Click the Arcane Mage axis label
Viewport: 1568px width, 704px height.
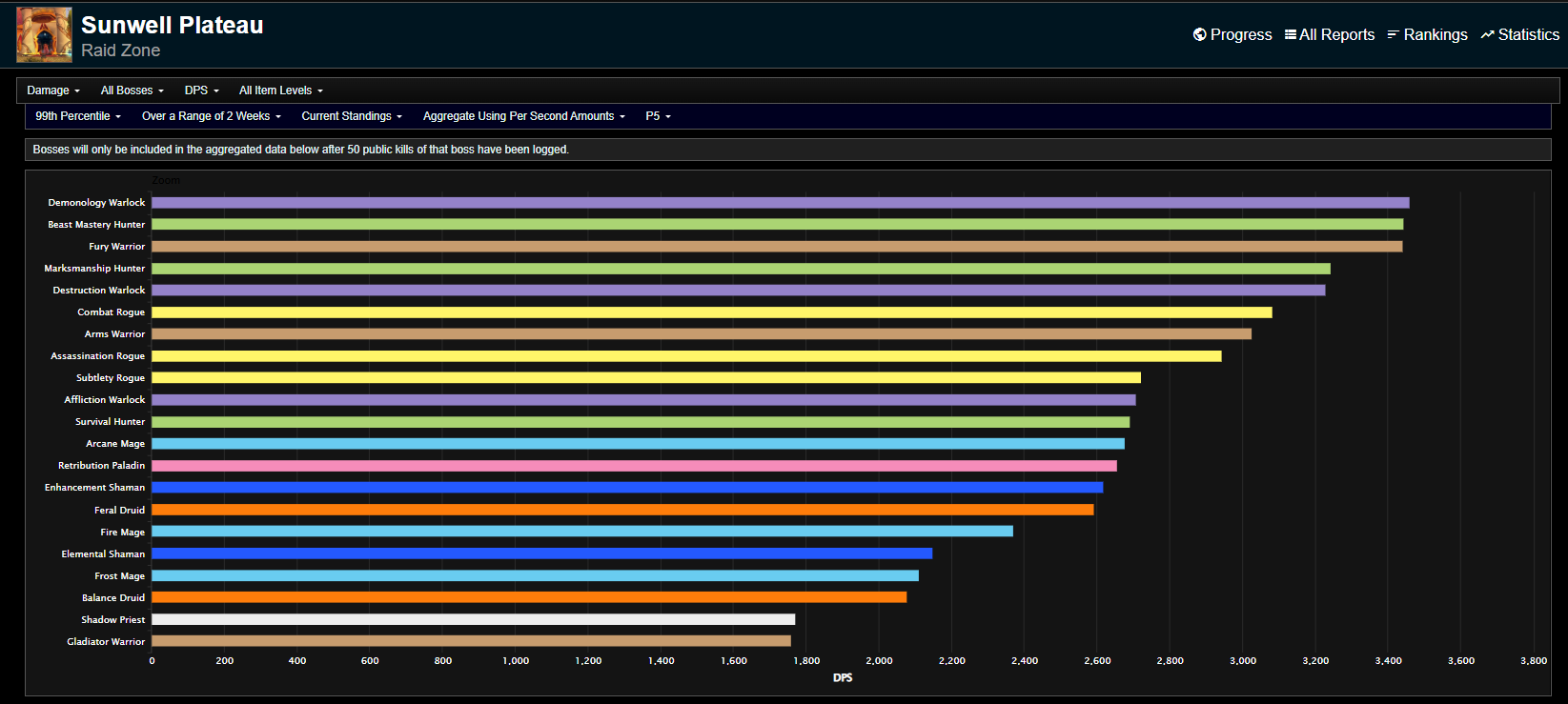coord(115,444)
